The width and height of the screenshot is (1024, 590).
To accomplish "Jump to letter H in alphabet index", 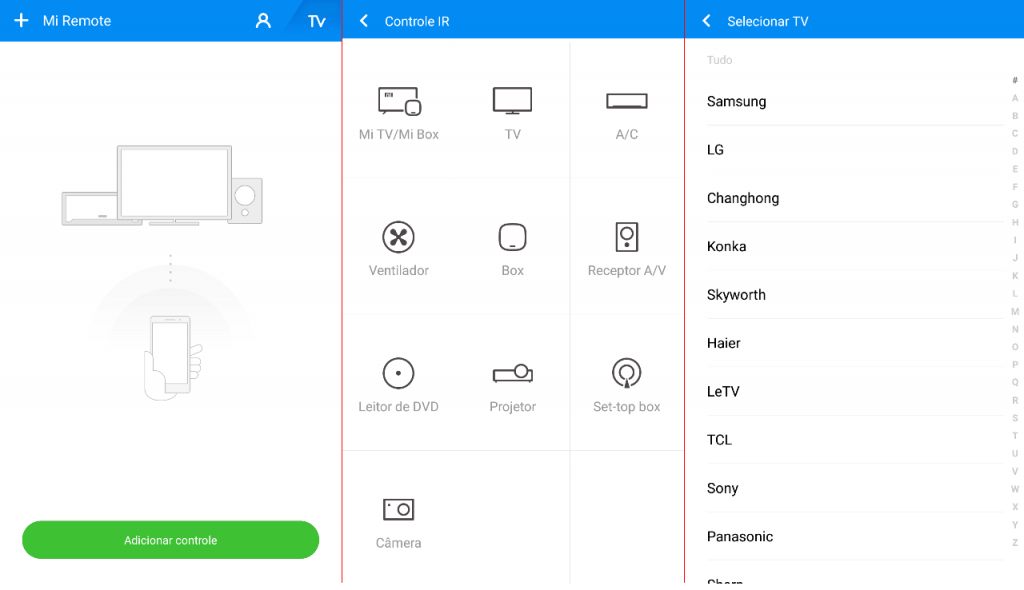I will (x=1015, y=223).
